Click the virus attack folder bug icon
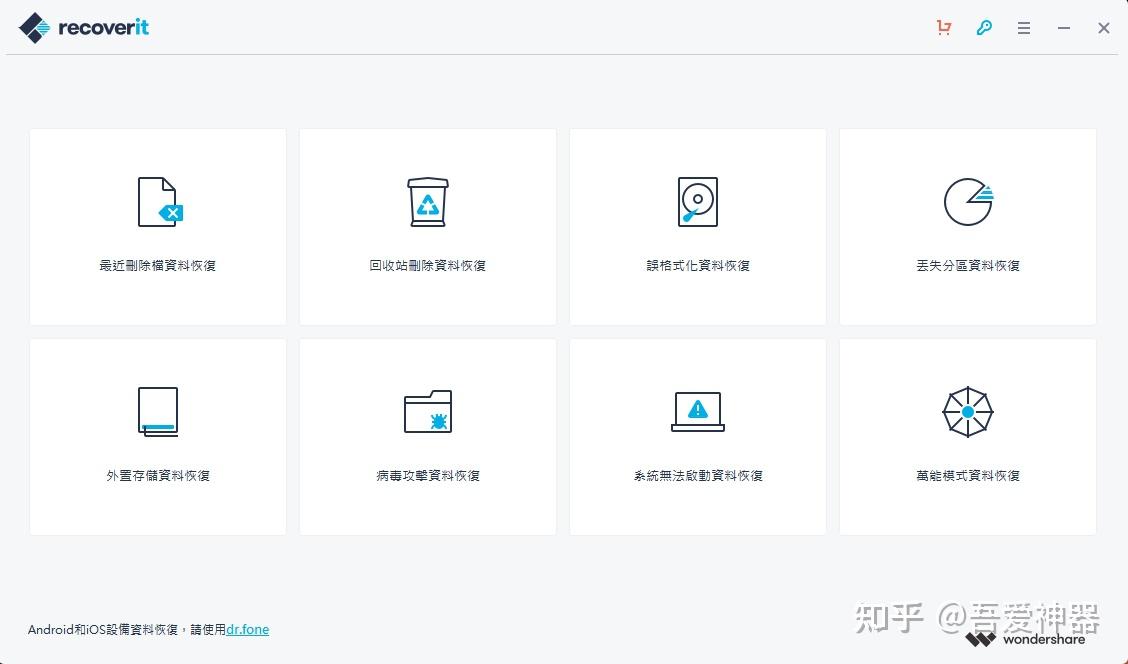The height and width of the screenshot is (664, 1128). 428,411
